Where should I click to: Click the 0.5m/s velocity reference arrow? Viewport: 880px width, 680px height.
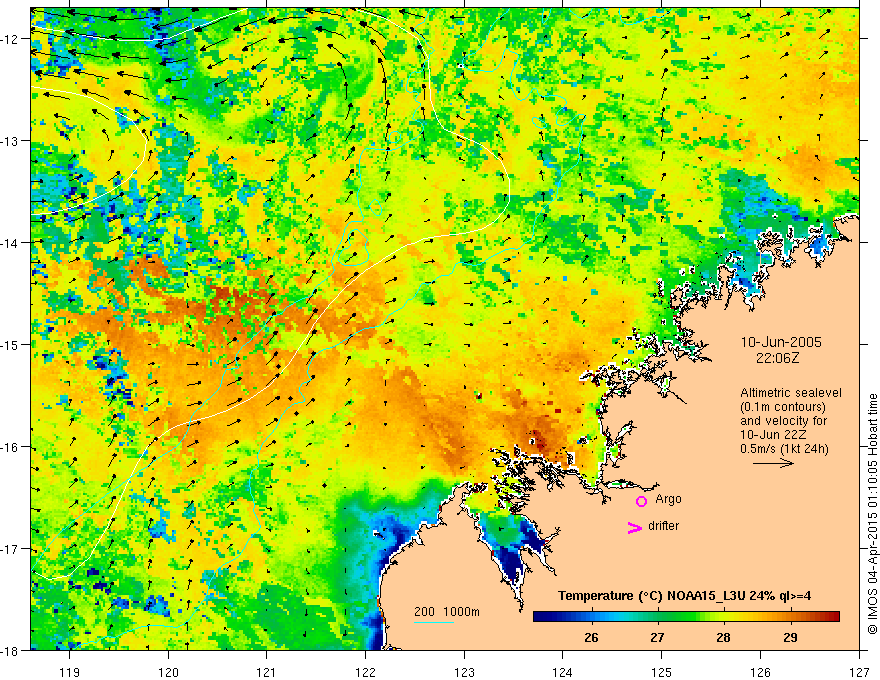coord(773,463)
